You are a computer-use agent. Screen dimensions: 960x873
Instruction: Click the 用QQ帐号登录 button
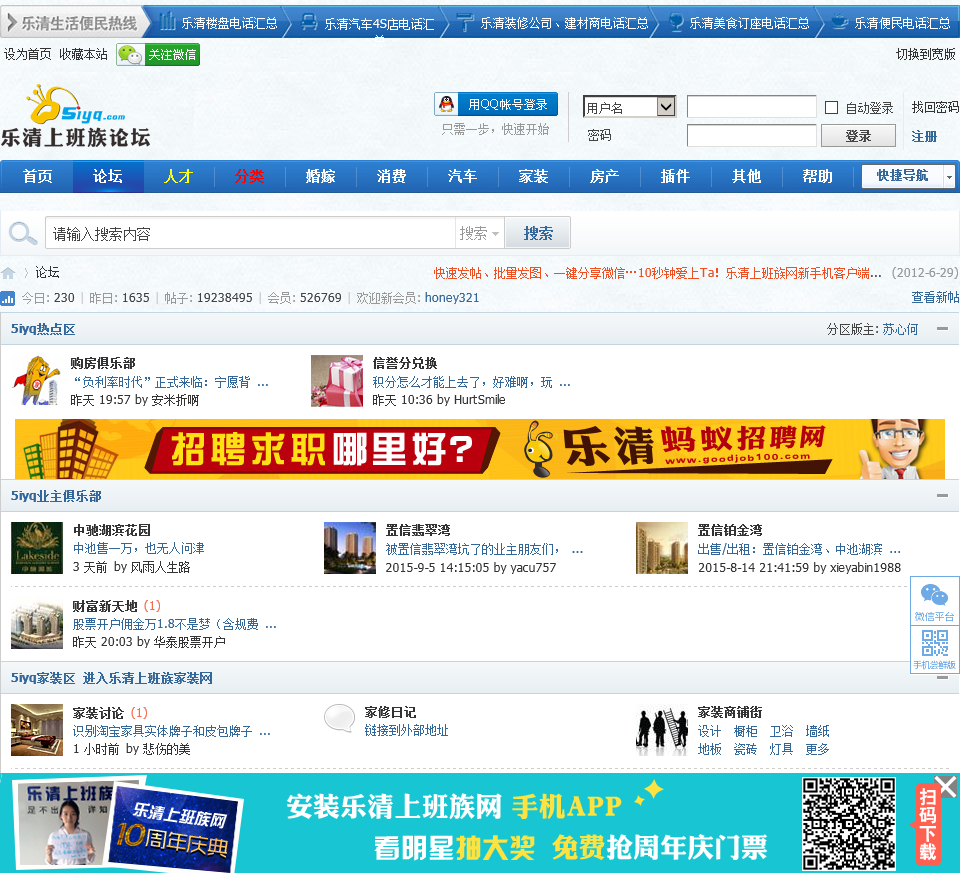point(496,104)
